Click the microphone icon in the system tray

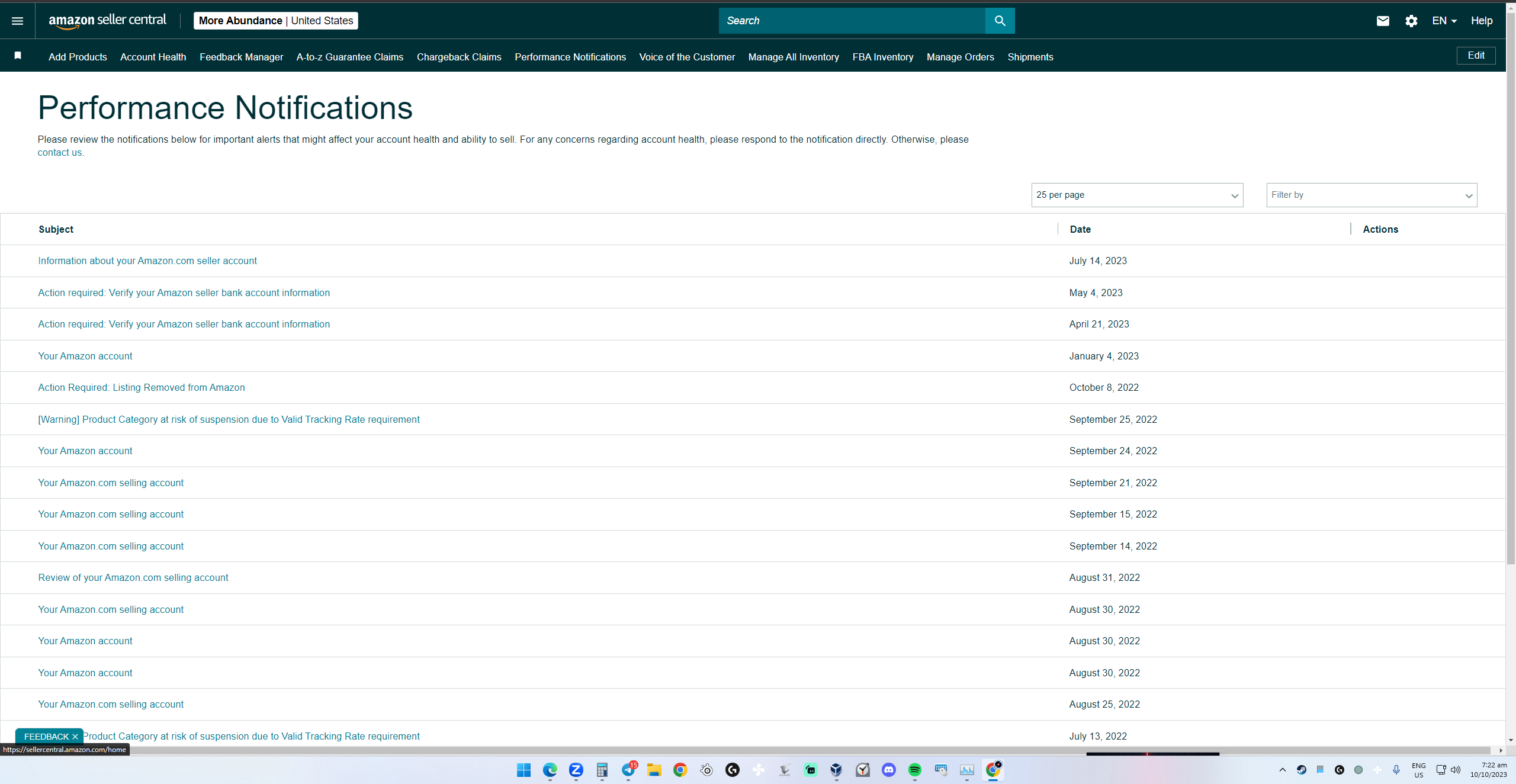pos(1396,770)
